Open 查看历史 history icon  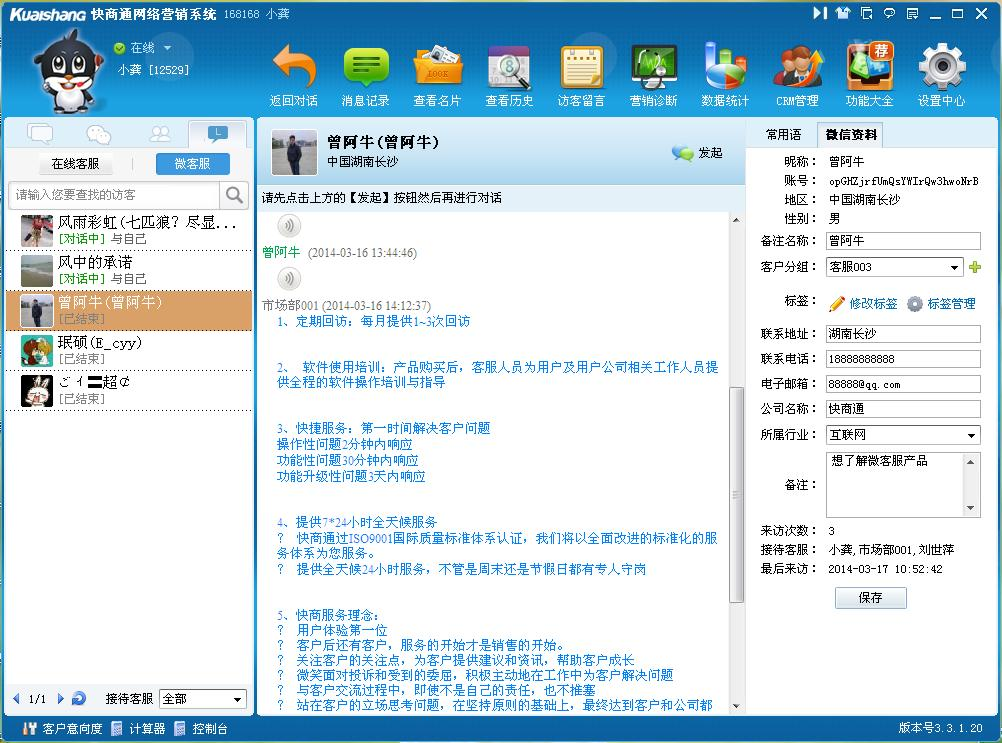pos(509,68)
